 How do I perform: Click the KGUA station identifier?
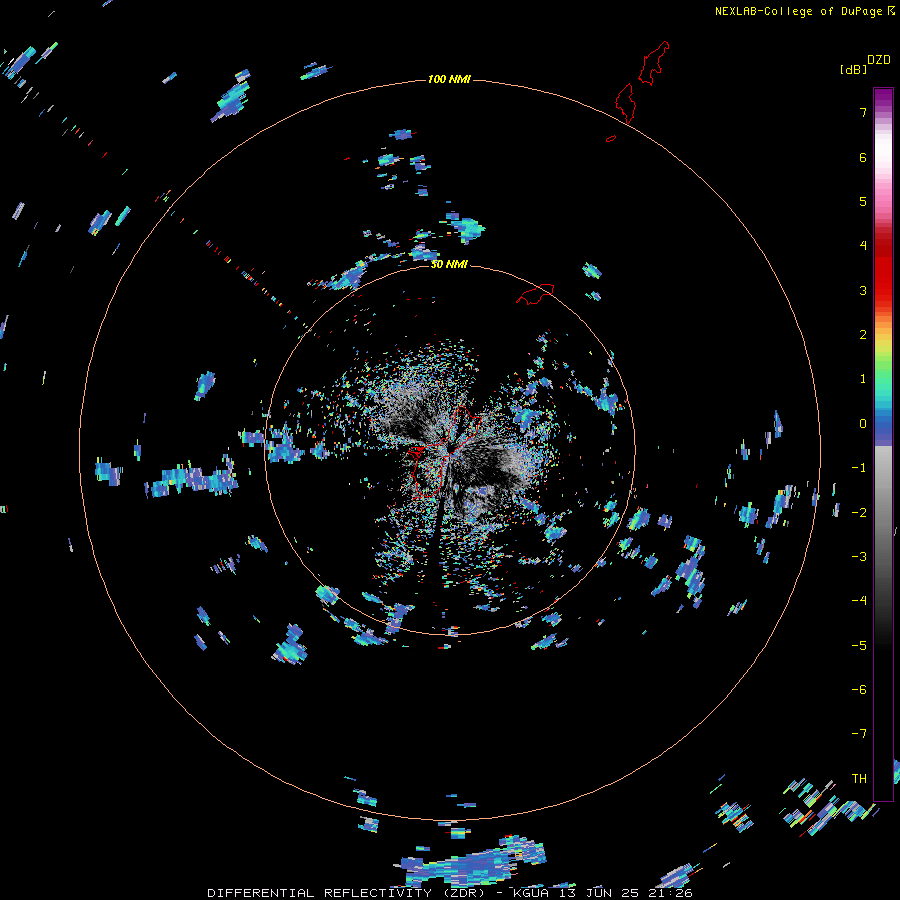532,893
